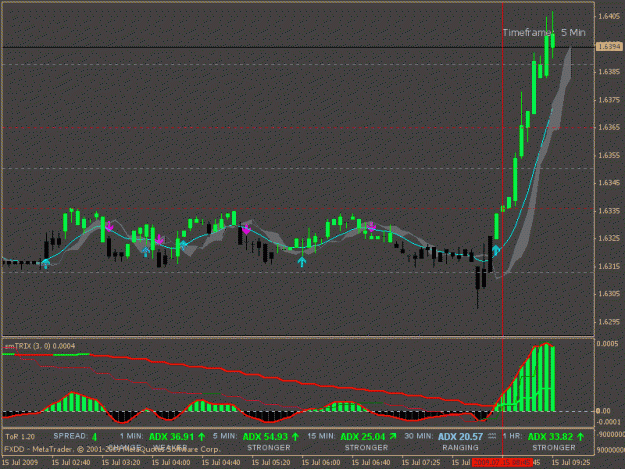Click the ToR 1.20 readout
Image resolution: width=625 pixels, height=469 pixels.
[x=20, y=437]
